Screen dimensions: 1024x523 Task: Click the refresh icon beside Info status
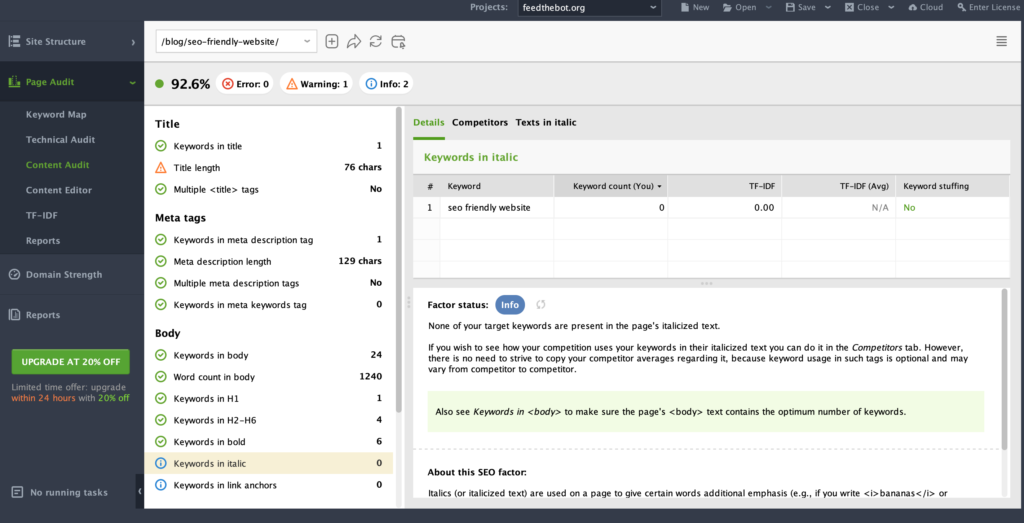tap(542, 304)
